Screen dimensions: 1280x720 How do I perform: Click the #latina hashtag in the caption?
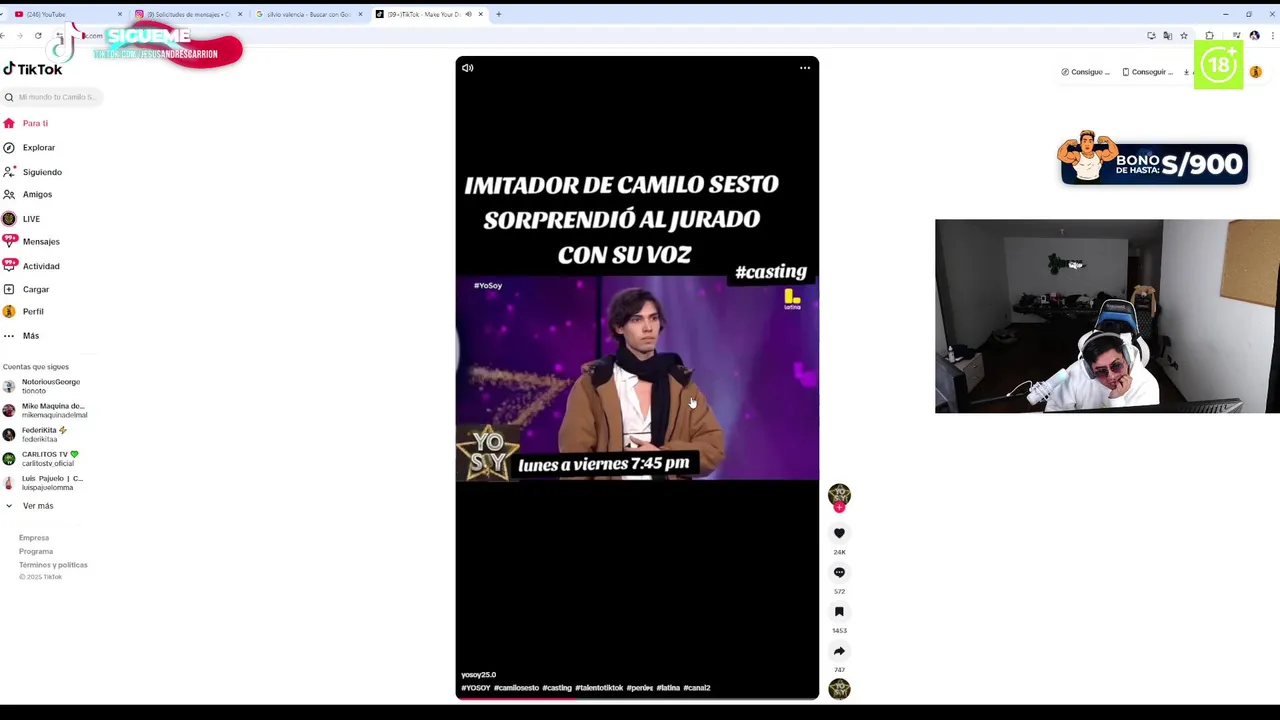668,688
